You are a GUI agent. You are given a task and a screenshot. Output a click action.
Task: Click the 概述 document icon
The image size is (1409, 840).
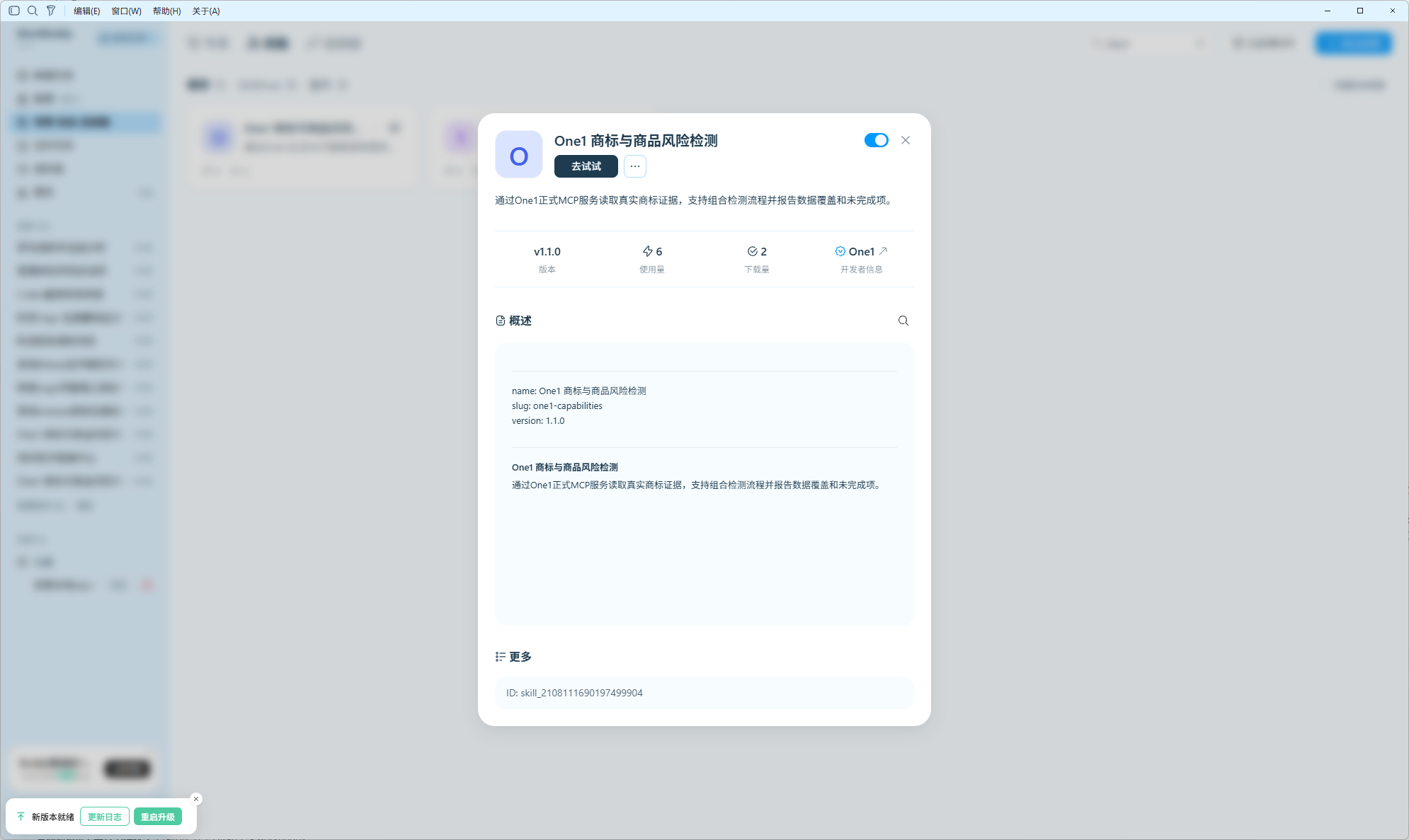tap(501, 321)
